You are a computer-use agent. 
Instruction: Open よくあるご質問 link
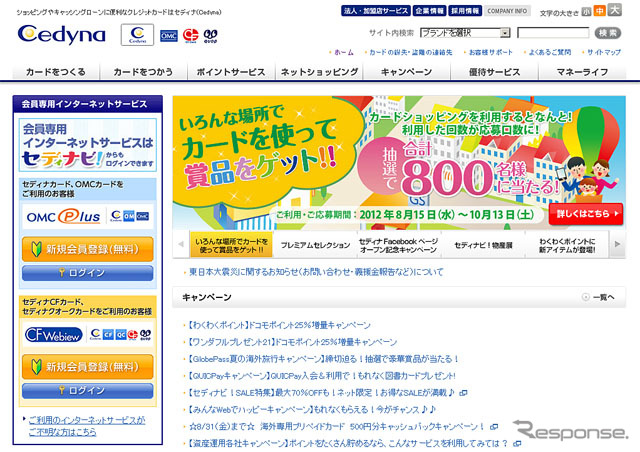click(550, 52)
